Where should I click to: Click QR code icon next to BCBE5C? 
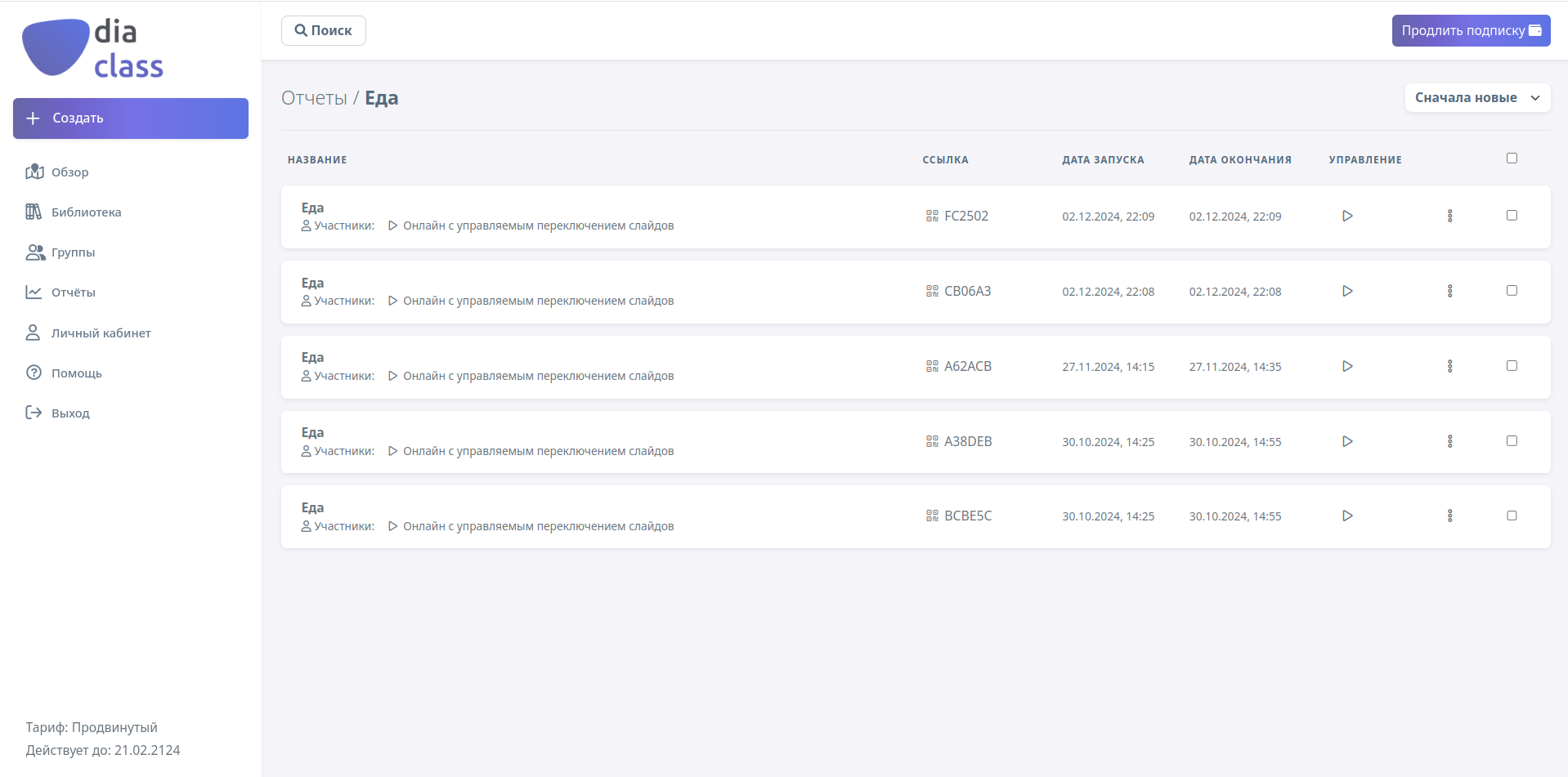932,516
